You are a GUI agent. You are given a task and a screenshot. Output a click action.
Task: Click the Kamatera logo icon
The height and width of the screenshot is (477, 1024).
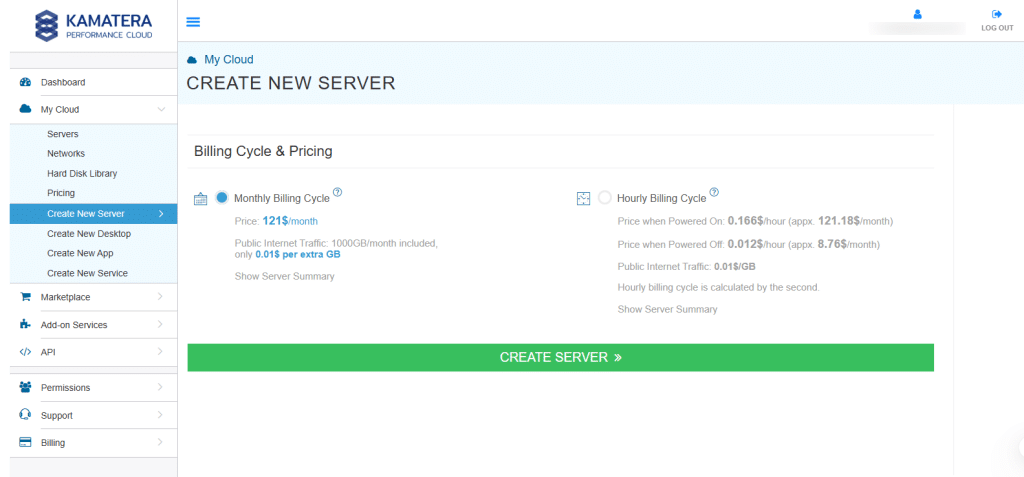point(47,25)
